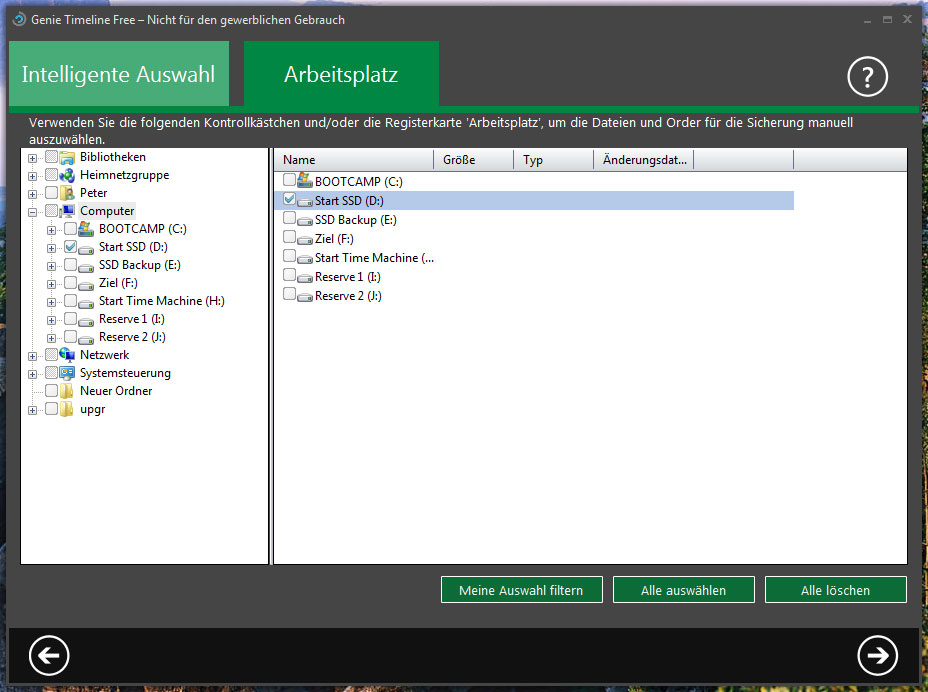
Task: Click Reserve 1 (I:) drive icon in file list
Action: (x=305, y=278)
